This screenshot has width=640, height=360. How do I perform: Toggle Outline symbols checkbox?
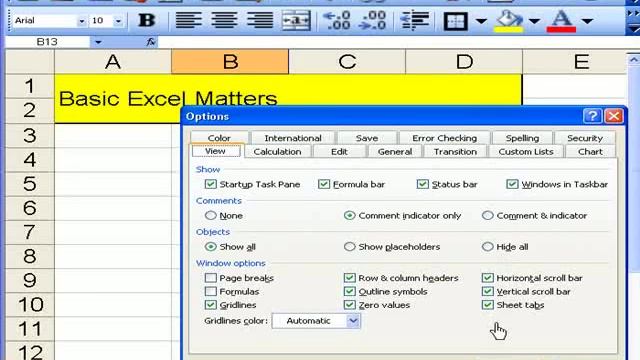pyautogui.click(x=349, y=291)
